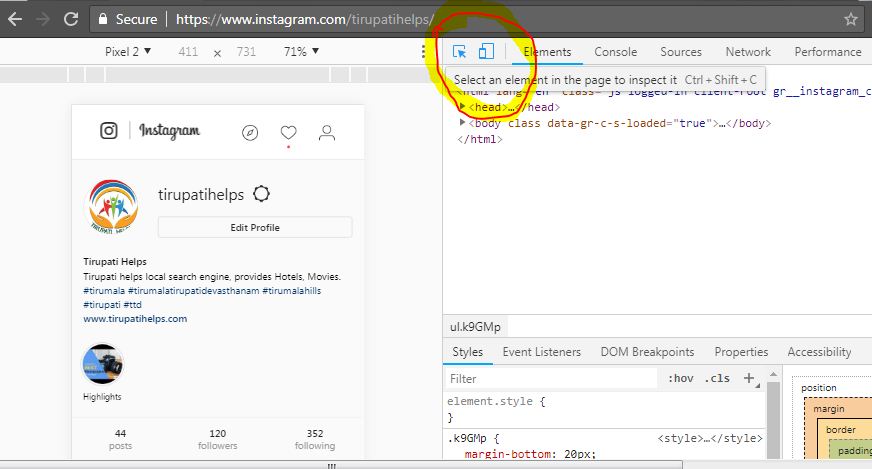Expand the head element node
The width and height of the screenshot is (872, 469).
(462, 106)
